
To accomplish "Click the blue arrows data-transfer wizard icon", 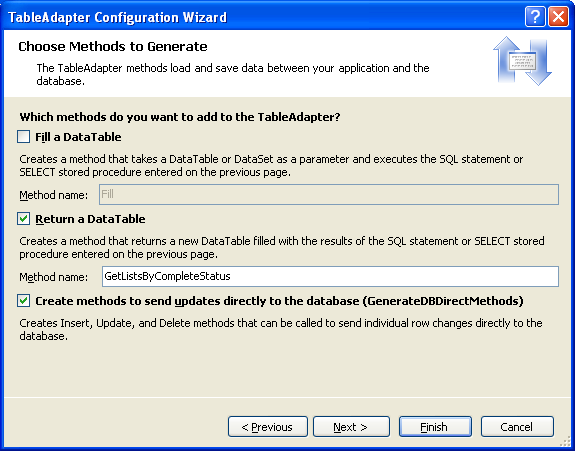I will pyautogui.click(x=522, y=61).
